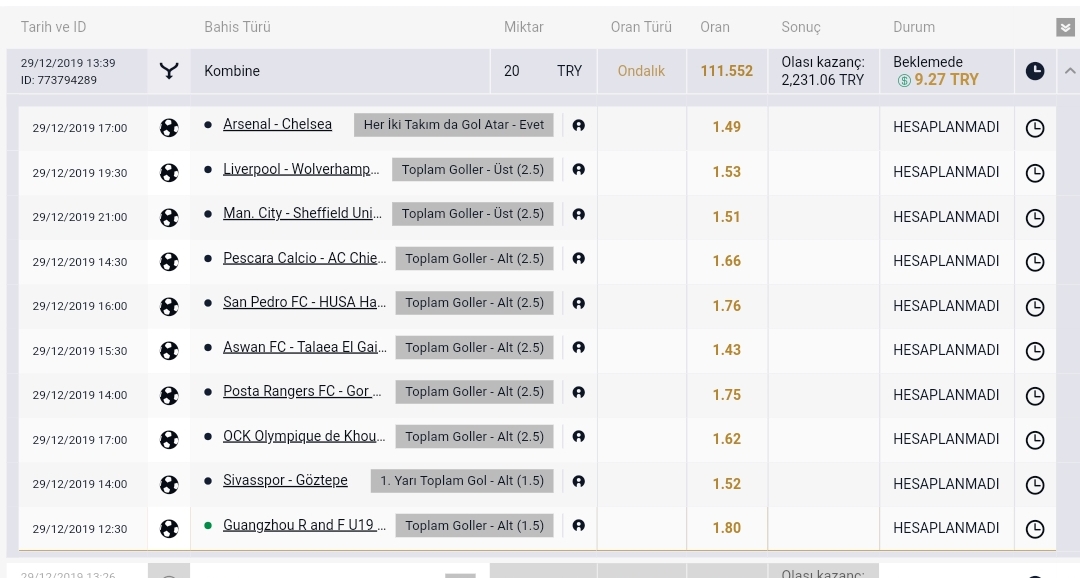Screen dimensions: 1080x578
Task: Click the Bahis Türü column header
Action: click(237, 27)
